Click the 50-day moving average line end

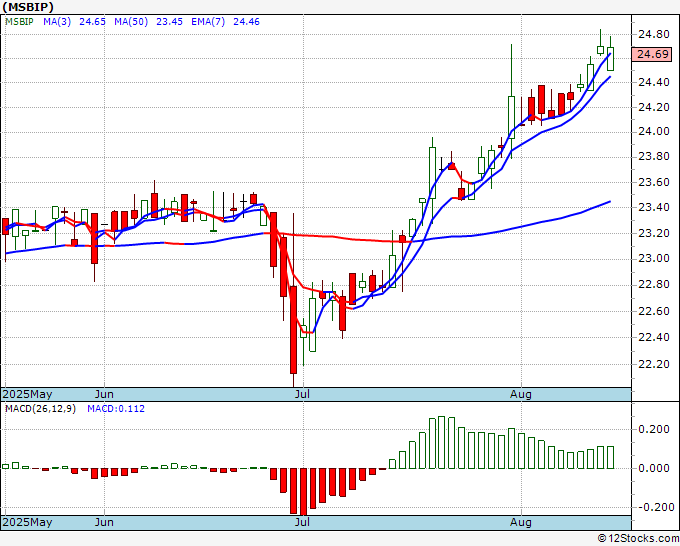(x=610, y=202)
